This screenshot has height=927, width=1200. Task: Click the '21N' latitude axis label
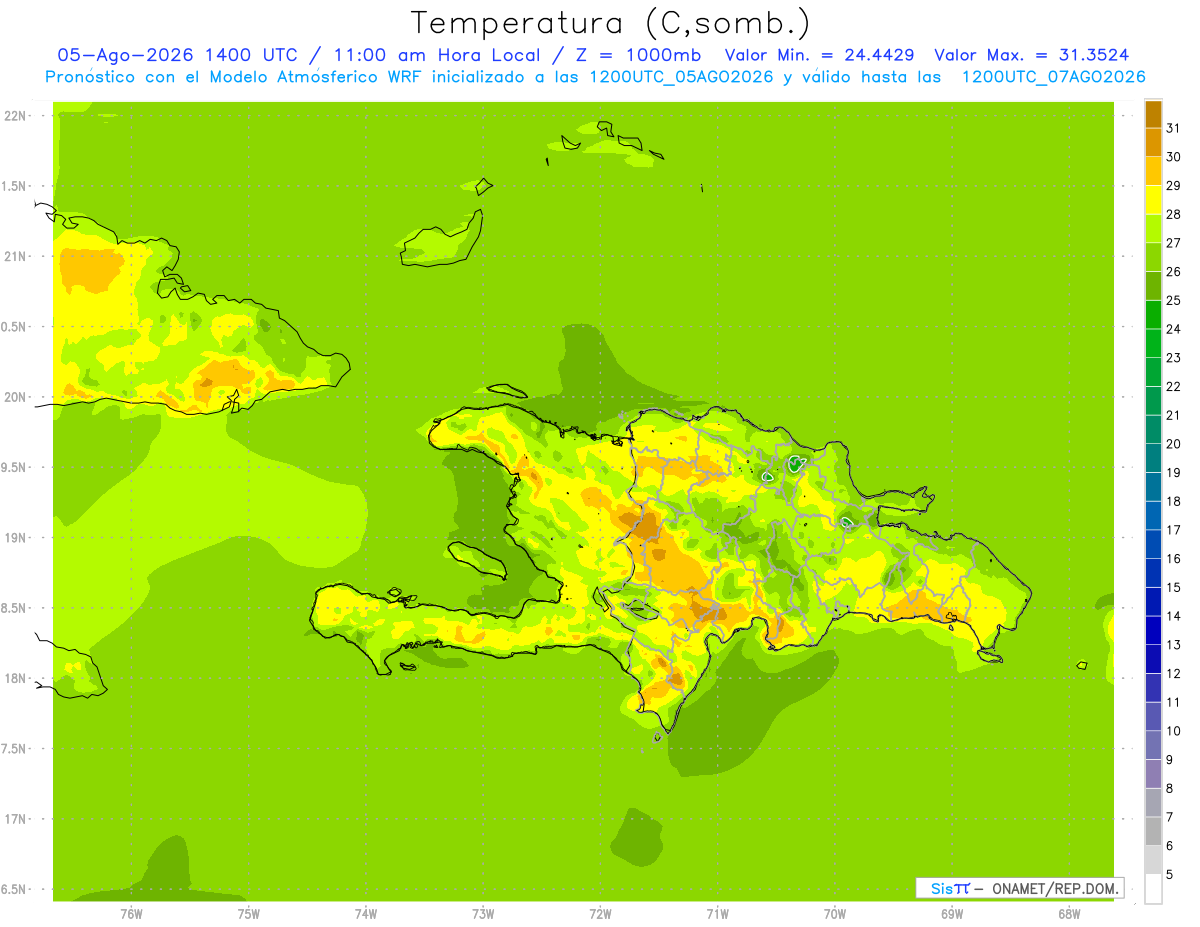pos(15,257)
